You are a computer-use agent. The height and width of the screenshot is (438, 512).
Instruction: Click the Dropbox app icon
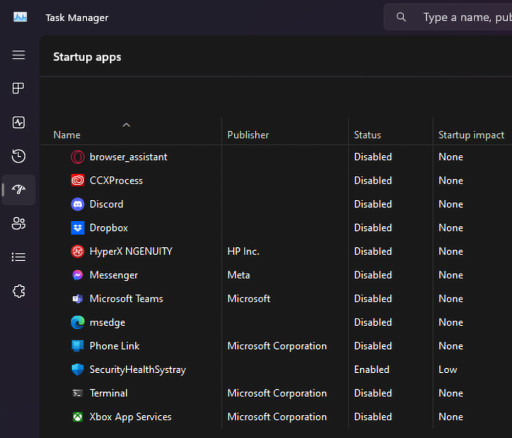(x=78, y=228)
